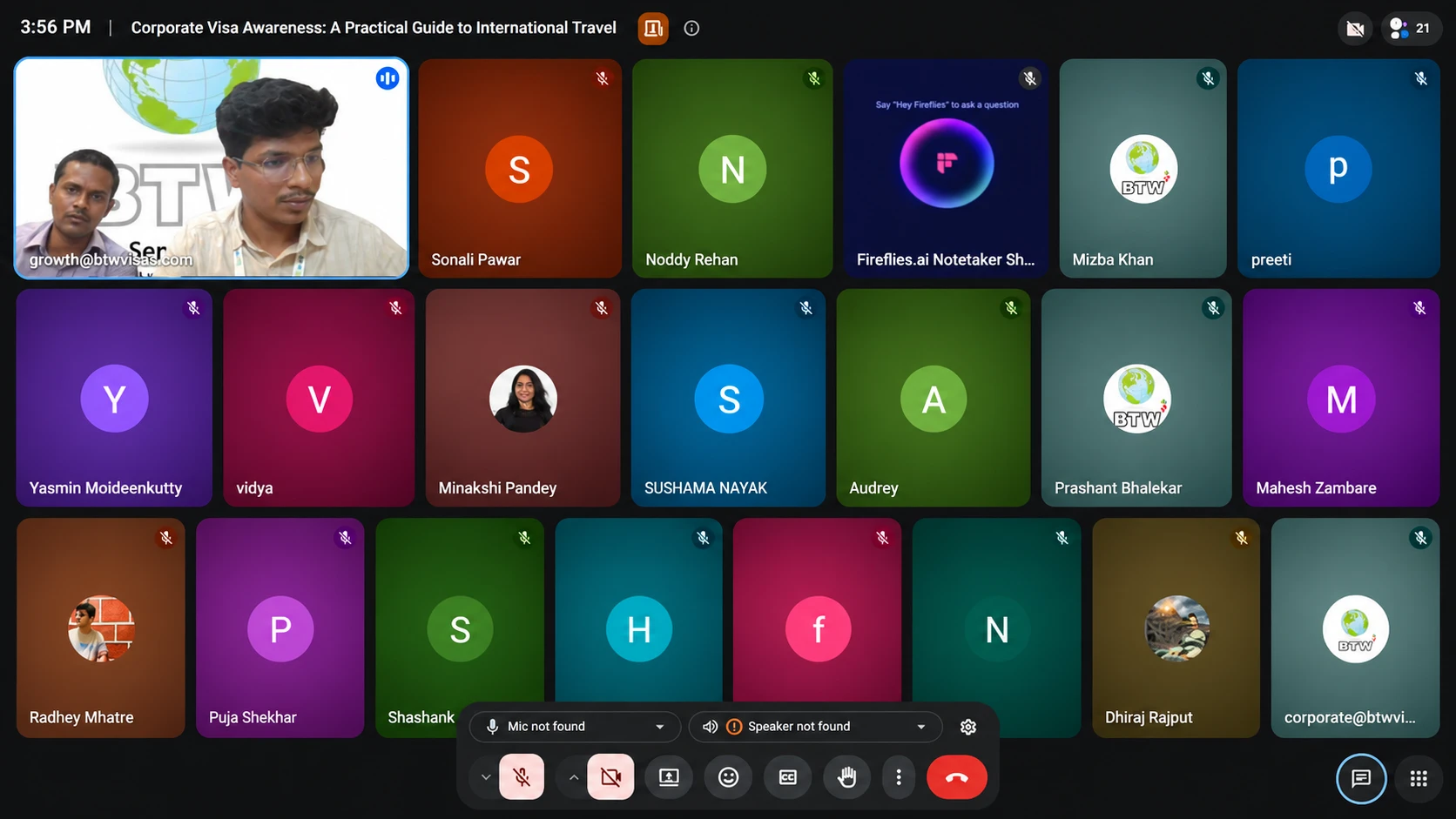This screenshot has height=819, width=1456.
Task: Click the muted mic icon on Radhey Mhatre's tile
Action: pos(166,538)
